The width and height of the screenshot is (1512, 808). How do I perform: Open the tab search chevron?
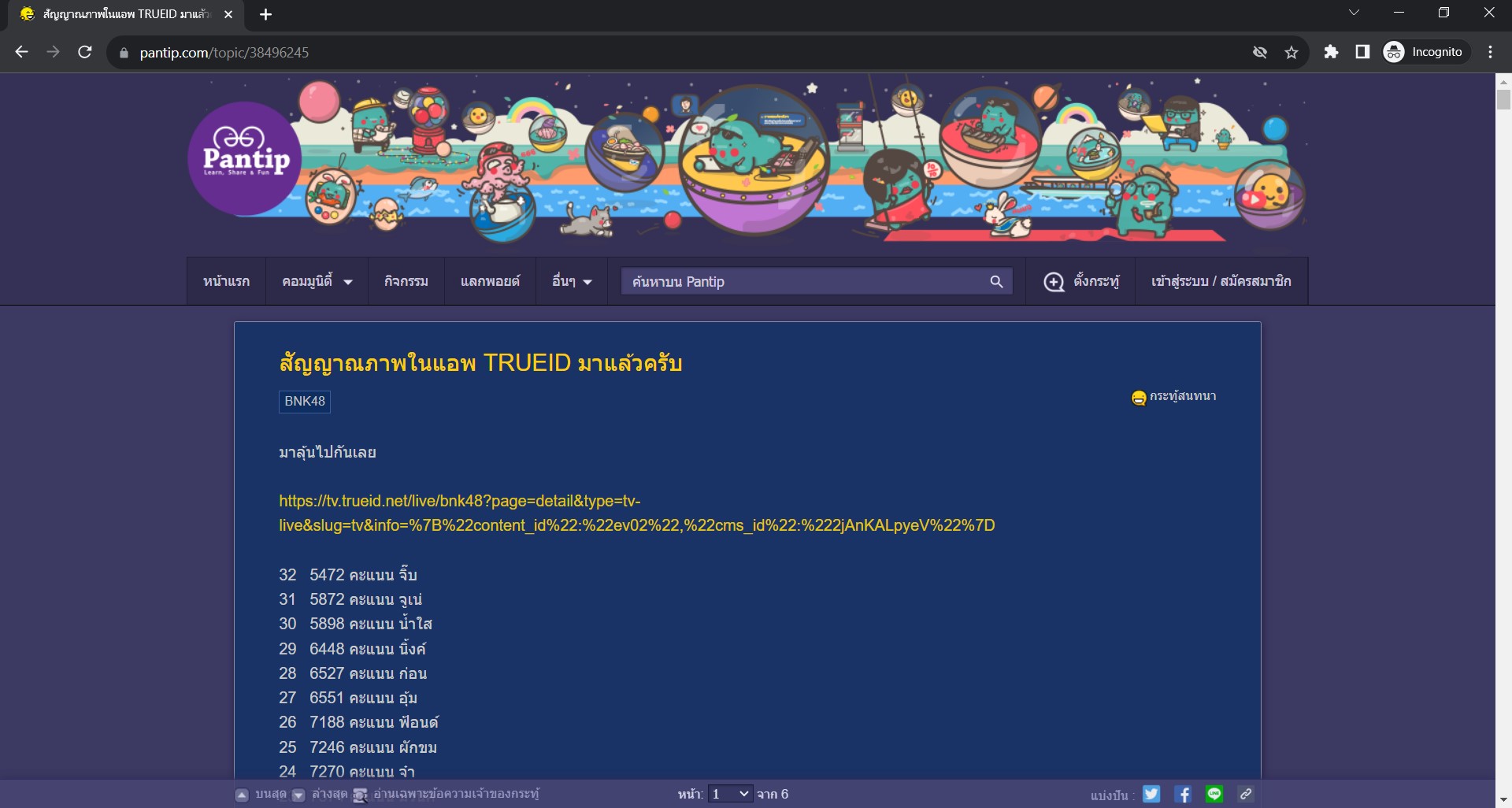1354,13
